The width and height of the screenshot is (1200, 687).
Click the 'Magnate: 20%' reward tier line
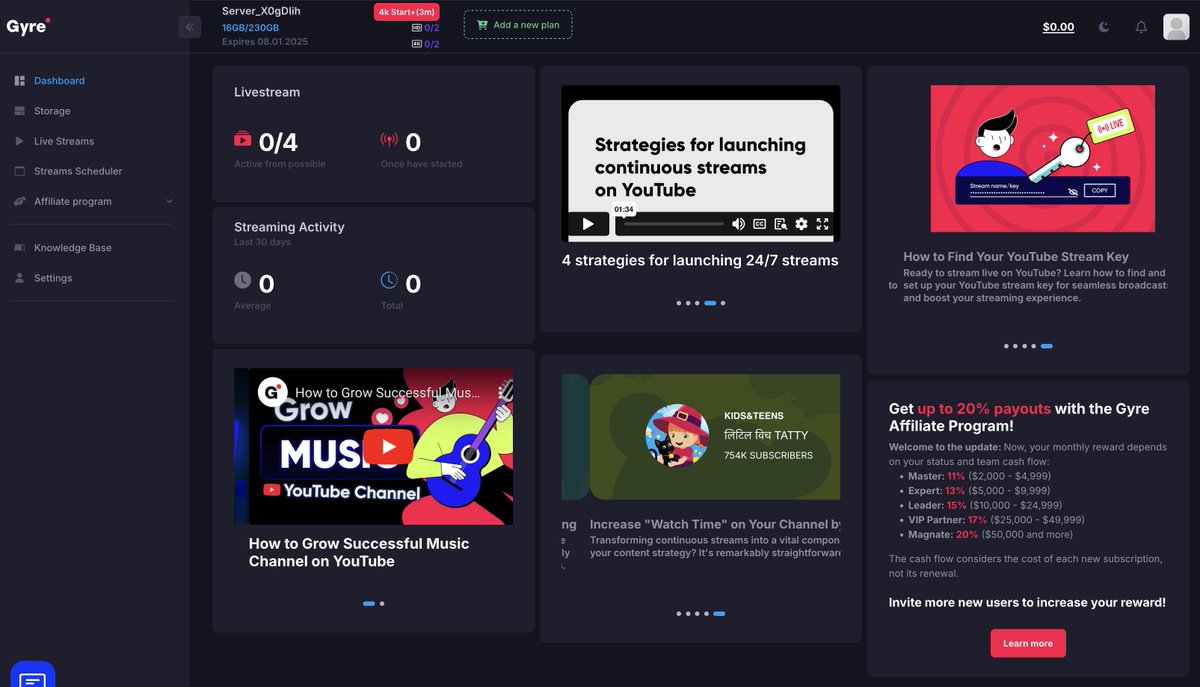pyautogui.click(x=992, y=535)
